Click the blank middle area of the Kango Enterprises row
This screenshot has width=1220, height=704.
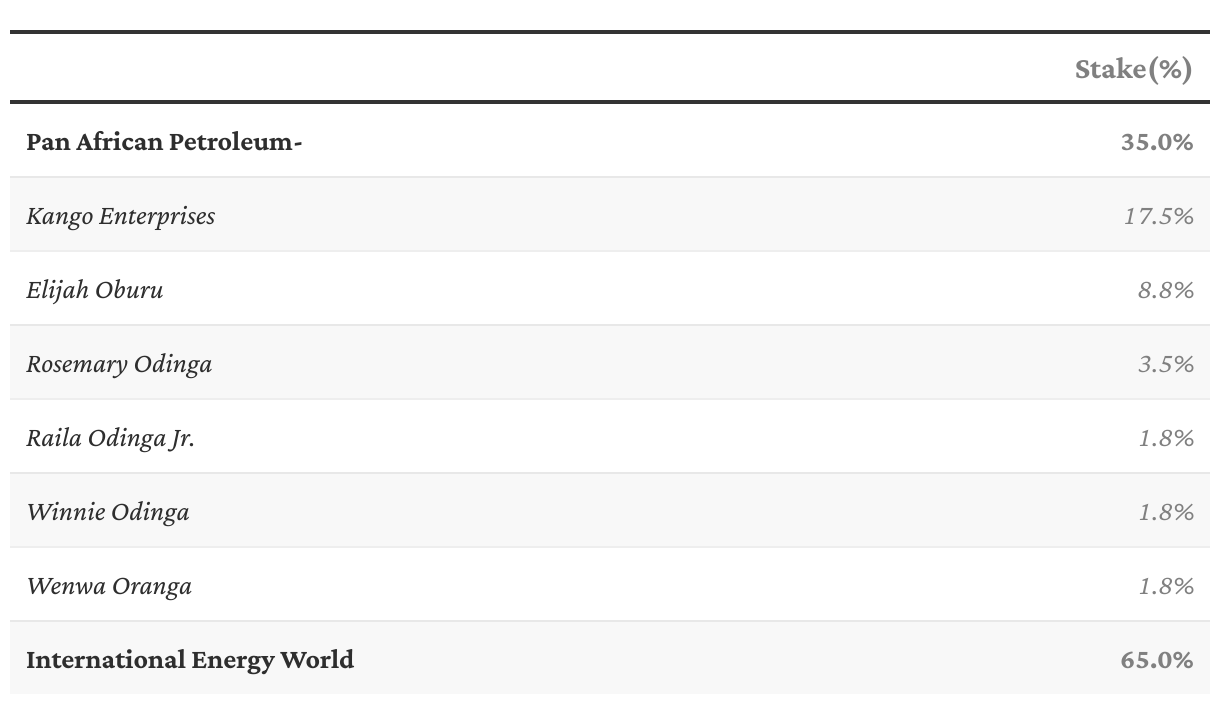point(650,216)
